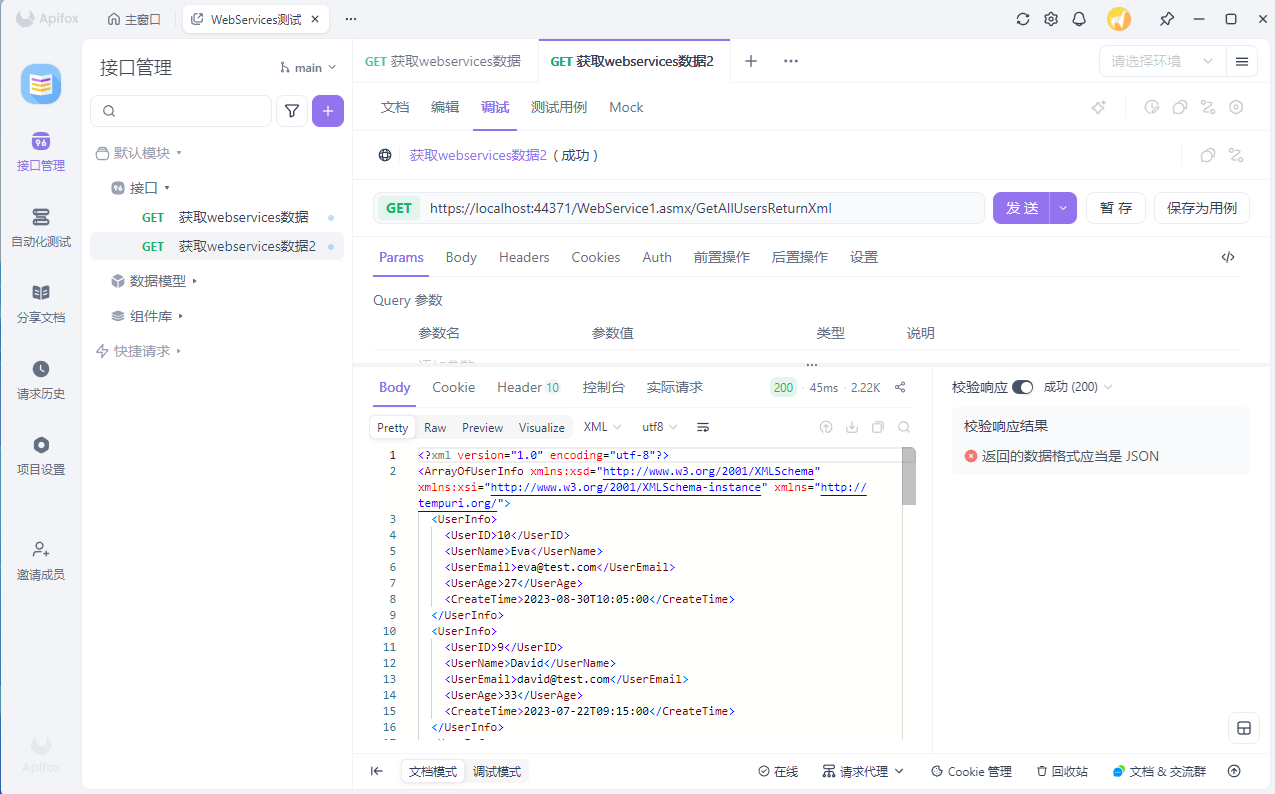Click the filter icon beside search box
Image resolution: width=1275 pixels, height=794 pixels.
click(x=291, y=111)
